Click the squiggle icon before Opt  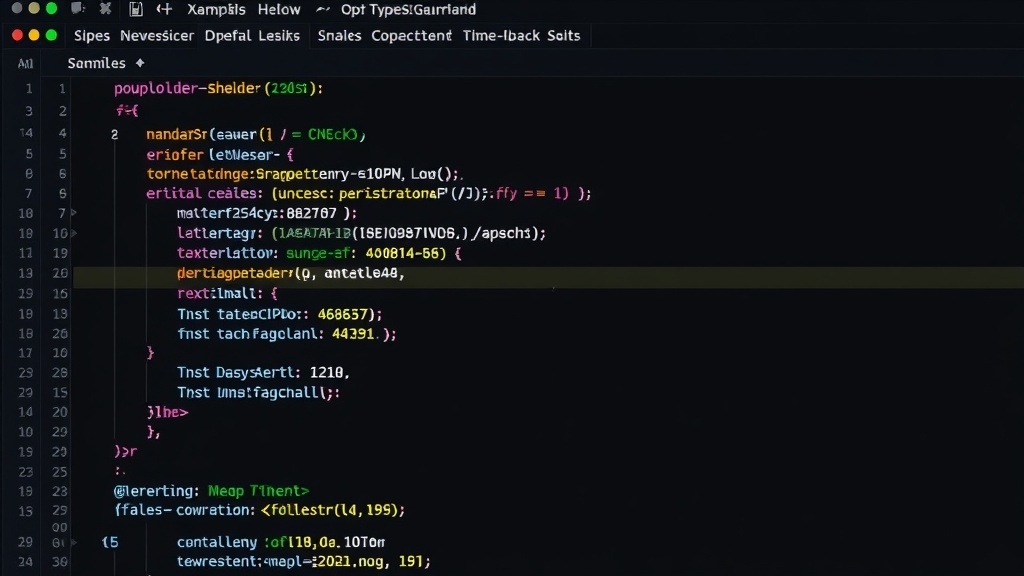[x=323, y=9]
